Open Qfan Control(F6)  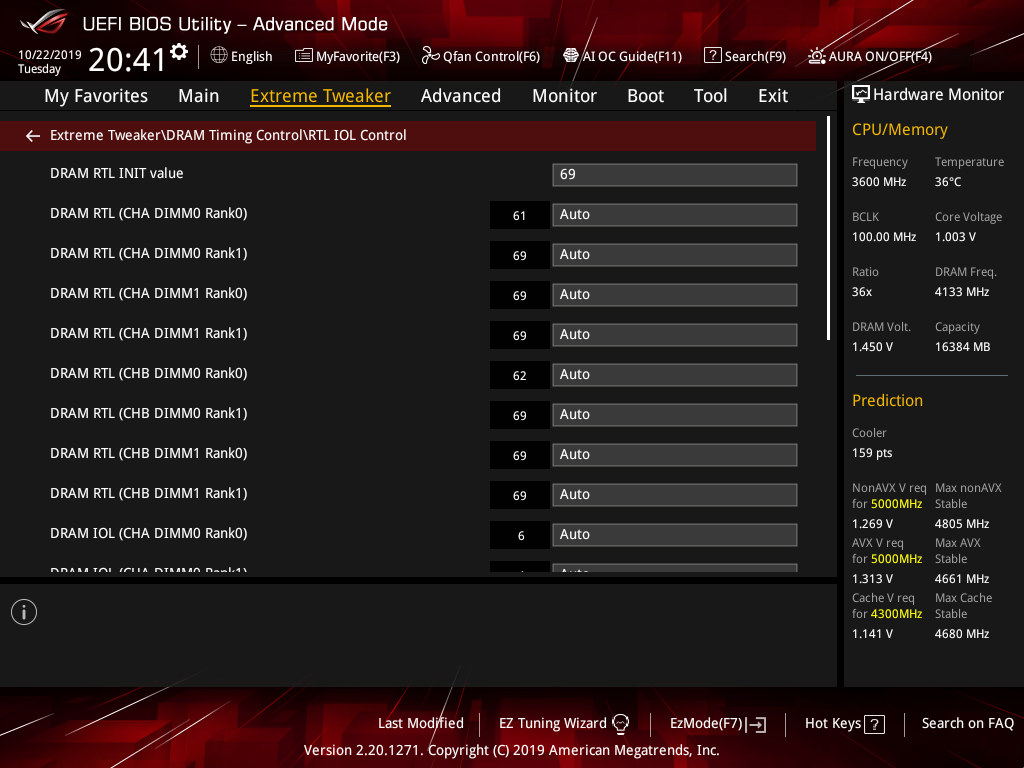(481, 56)
